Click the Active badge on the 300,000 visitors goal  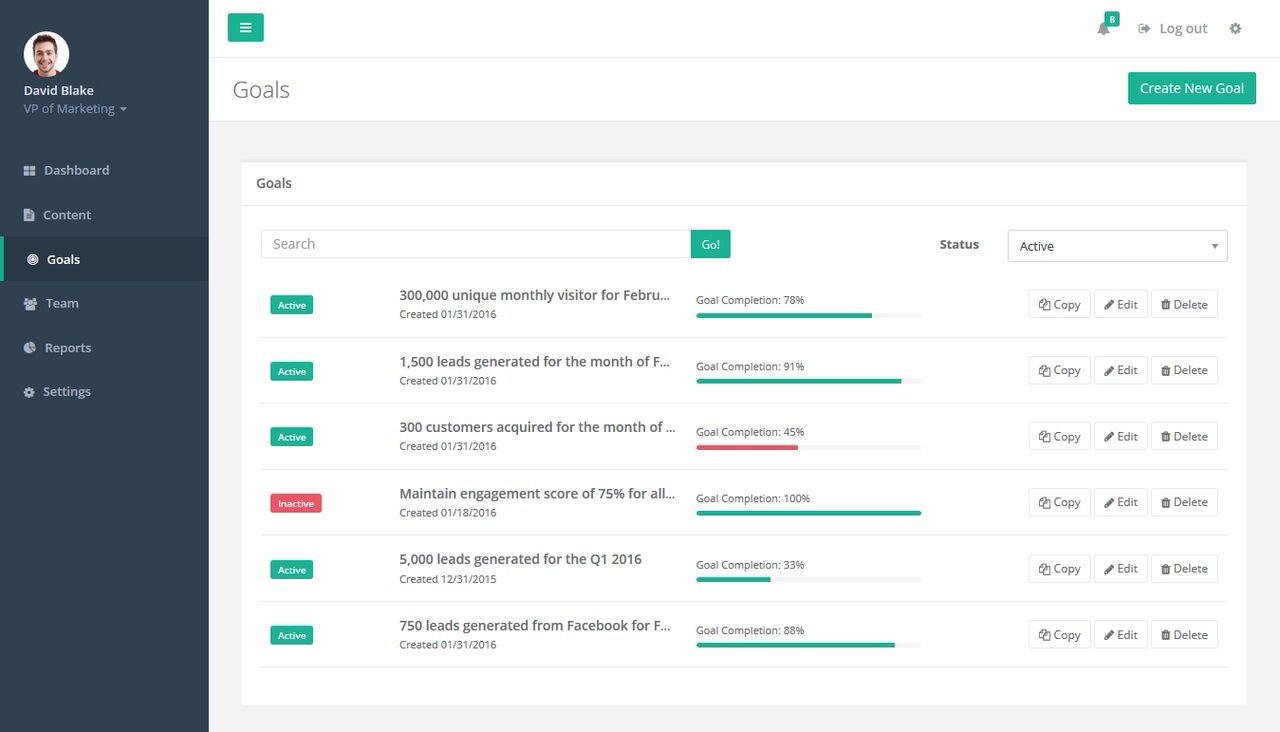pyautogui.click(x=291, y=304)
